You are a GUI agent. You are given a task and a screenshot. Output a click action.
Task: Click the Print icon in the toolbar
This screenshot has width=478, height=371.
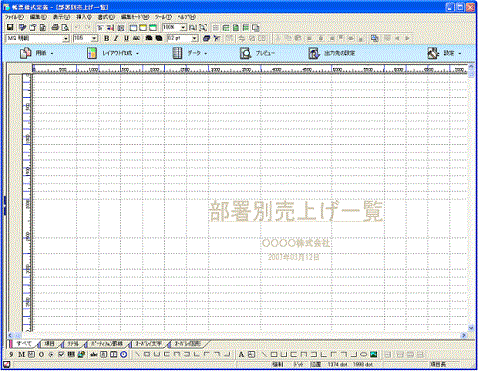(x=55, y=27)
